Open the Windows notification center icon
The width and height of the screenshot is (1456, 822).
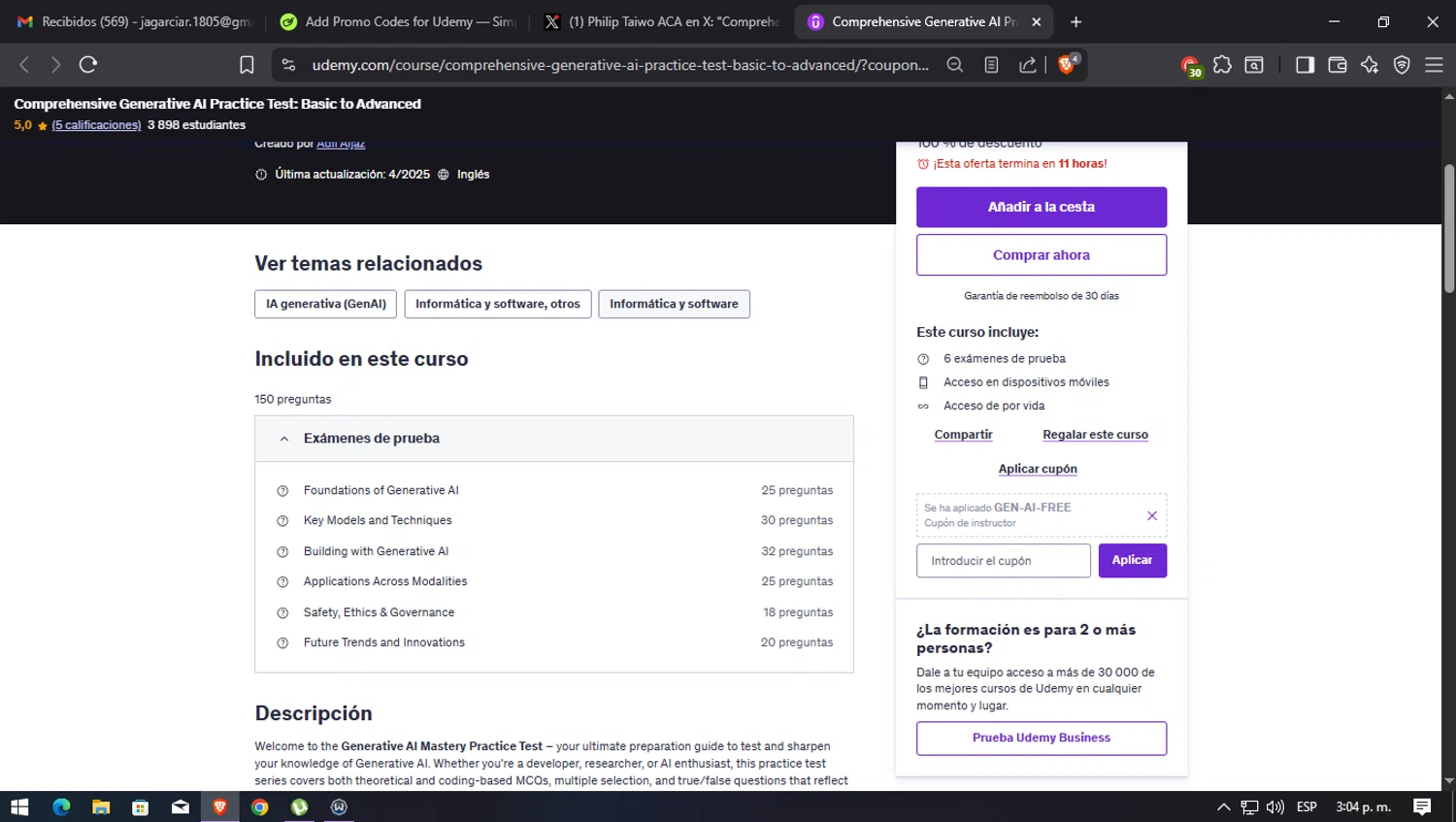1422,806
